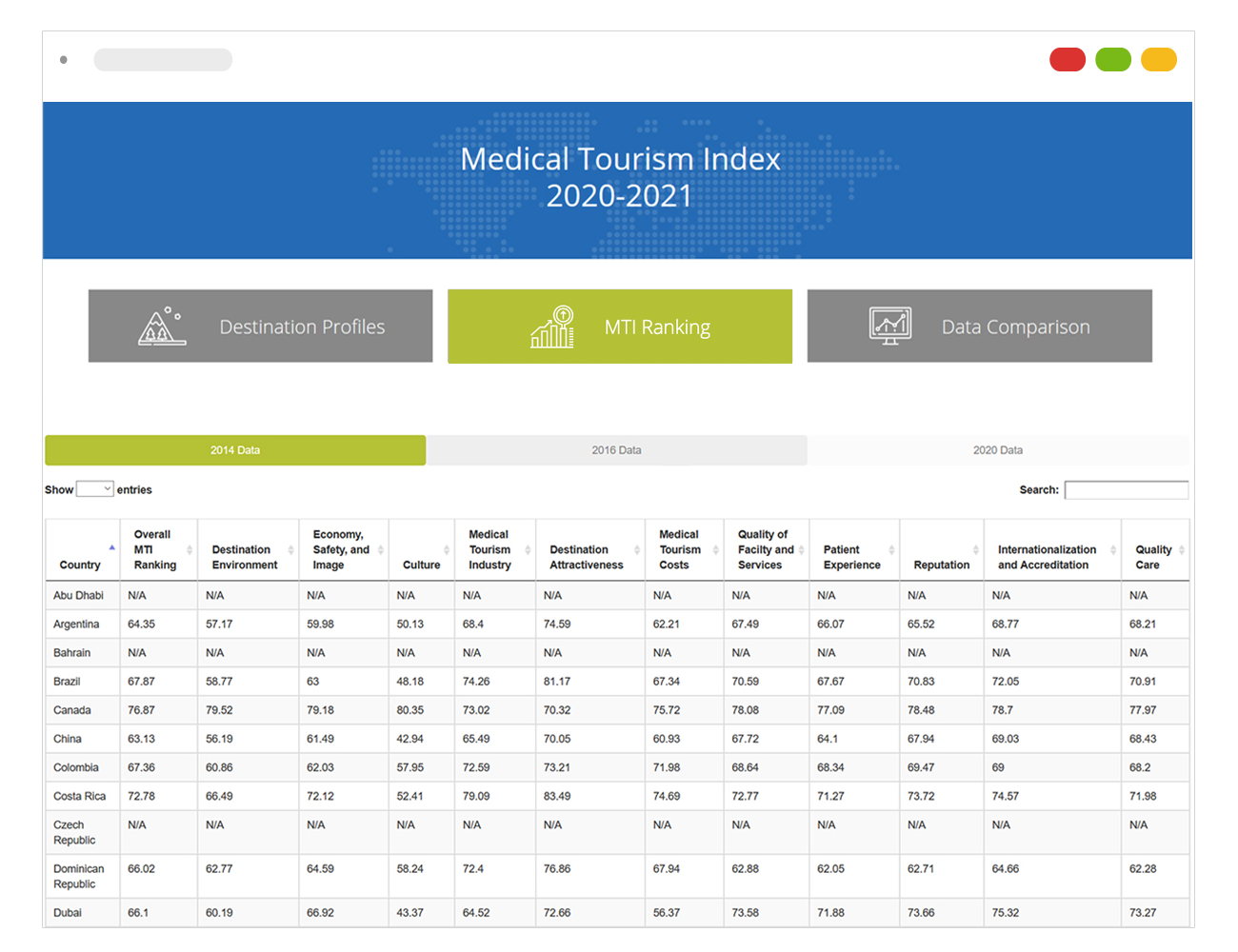Select the mountain icon on Destination Profiles
Viewport: 1238px width, 952px height.
[x=160, y=326]
